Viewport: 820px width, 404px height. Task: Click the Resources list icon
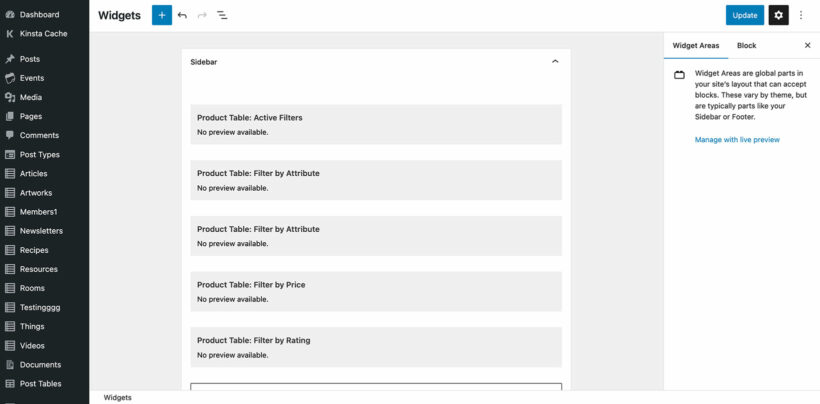tap(9, 269)
